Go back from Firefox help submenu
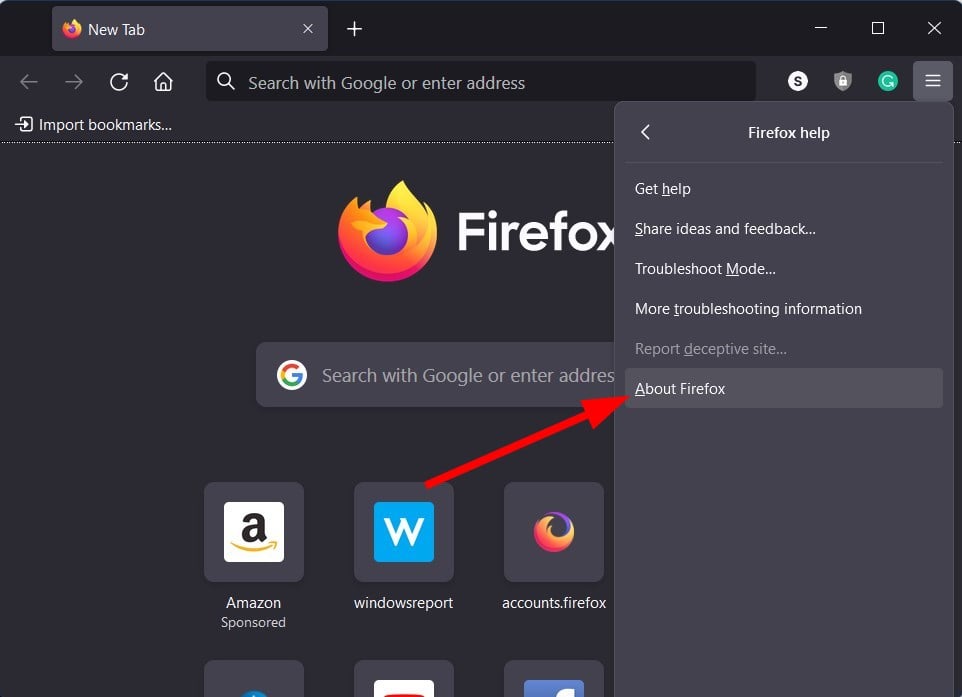Viewport: 962px width, 697px height. [645, 133]
